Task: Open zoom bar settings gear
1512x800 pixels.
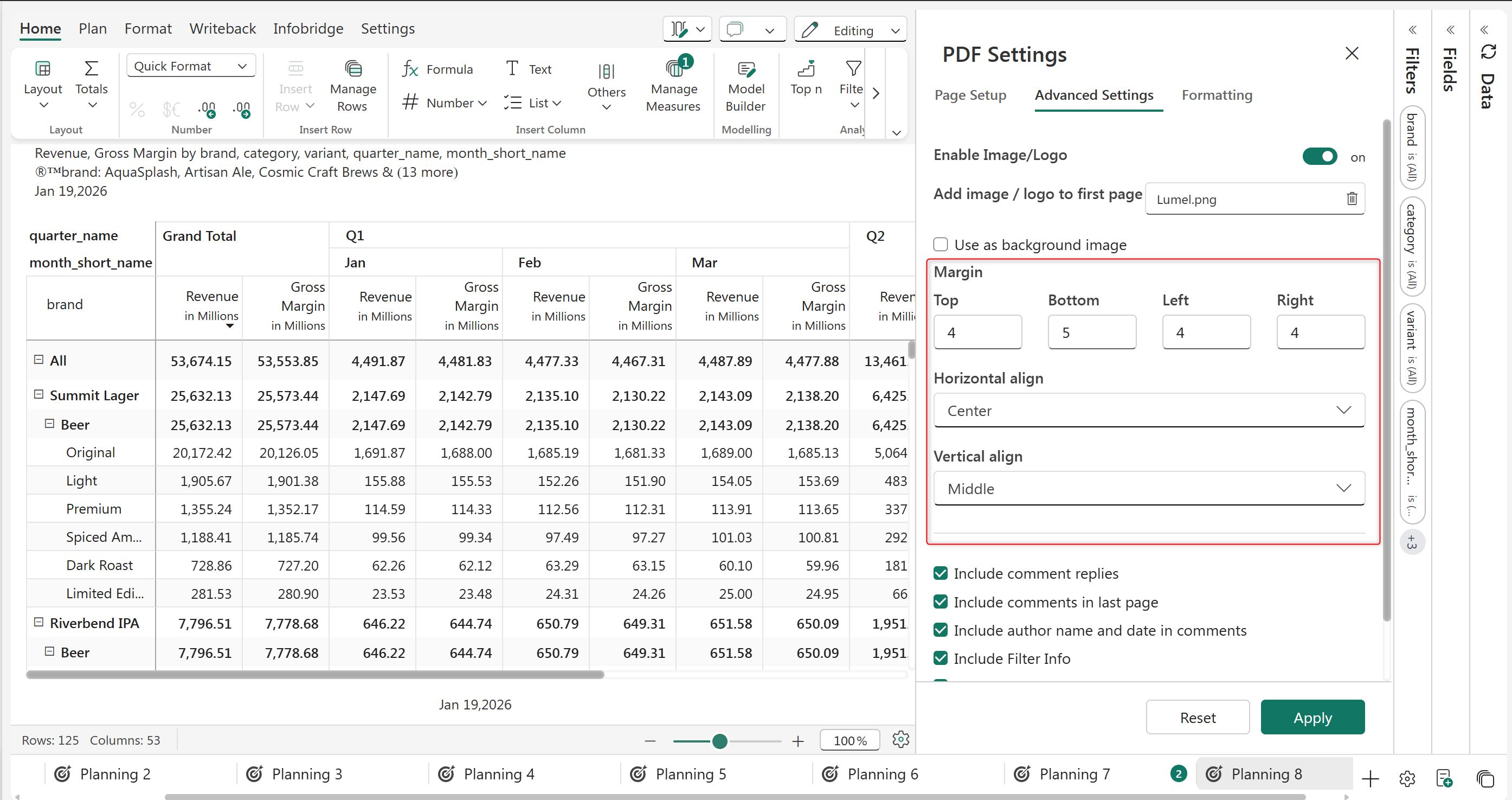Action: (900, 739)
